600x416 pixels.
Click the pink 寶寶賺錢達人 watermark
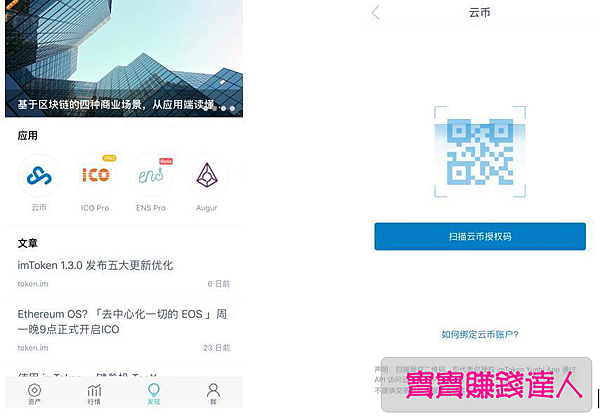click(494, 385)
